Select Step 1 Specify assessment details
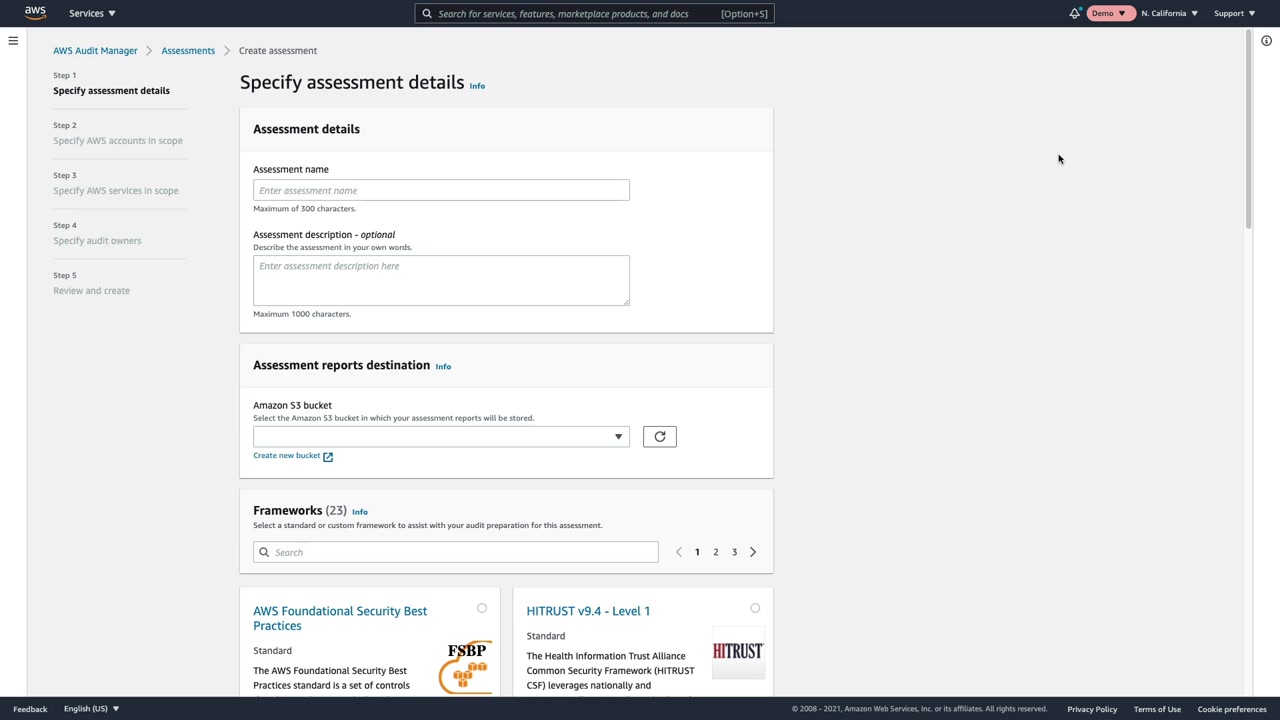Screen dimensions: 1280x720 [x=111, y=91]
